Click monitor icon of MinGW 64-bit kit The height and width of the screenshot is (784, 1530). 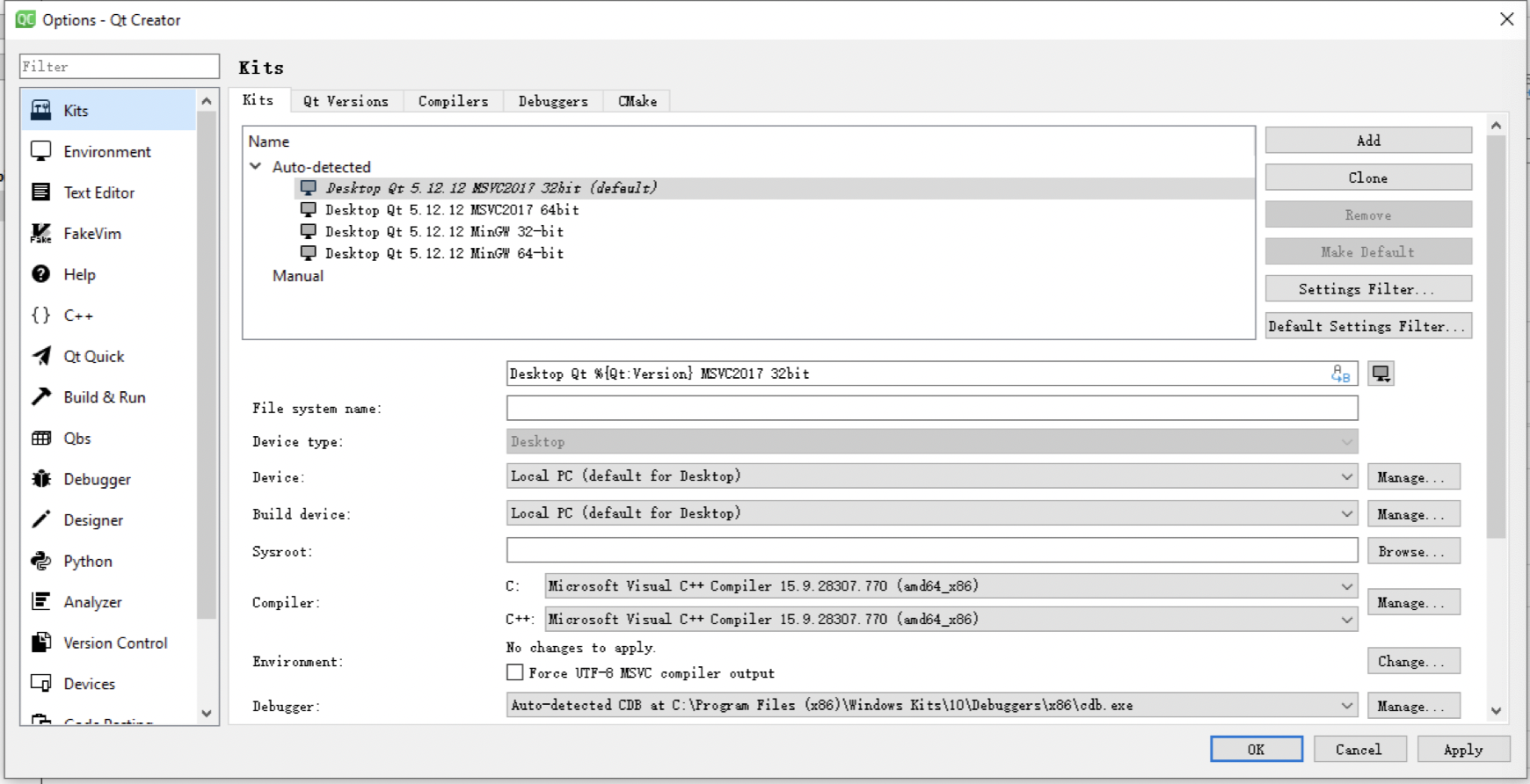point(308,253)
